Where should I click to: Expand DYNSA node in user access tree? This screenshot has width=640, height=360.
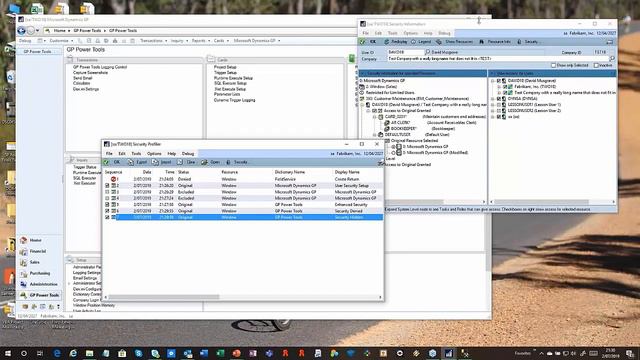pyautogui.click(x=493, y=99)
